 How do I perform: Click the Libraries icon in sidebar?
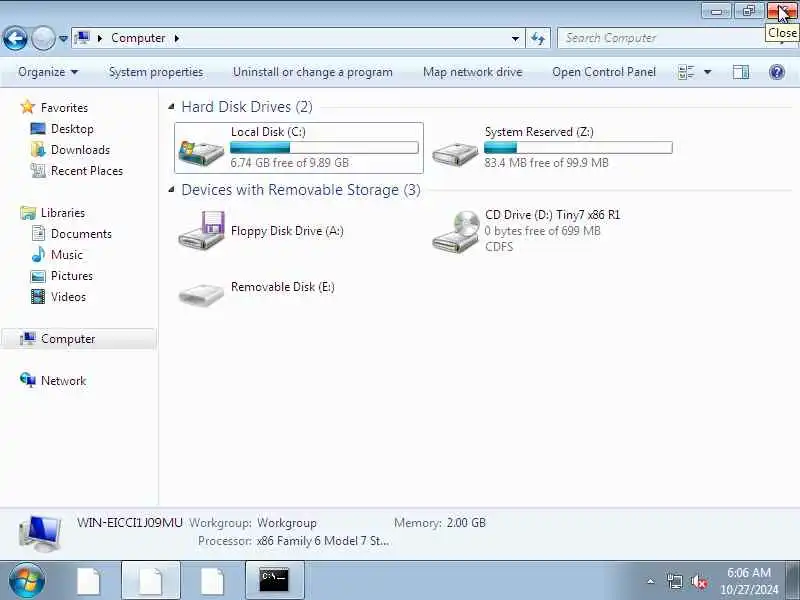click(x=28, y=212)
